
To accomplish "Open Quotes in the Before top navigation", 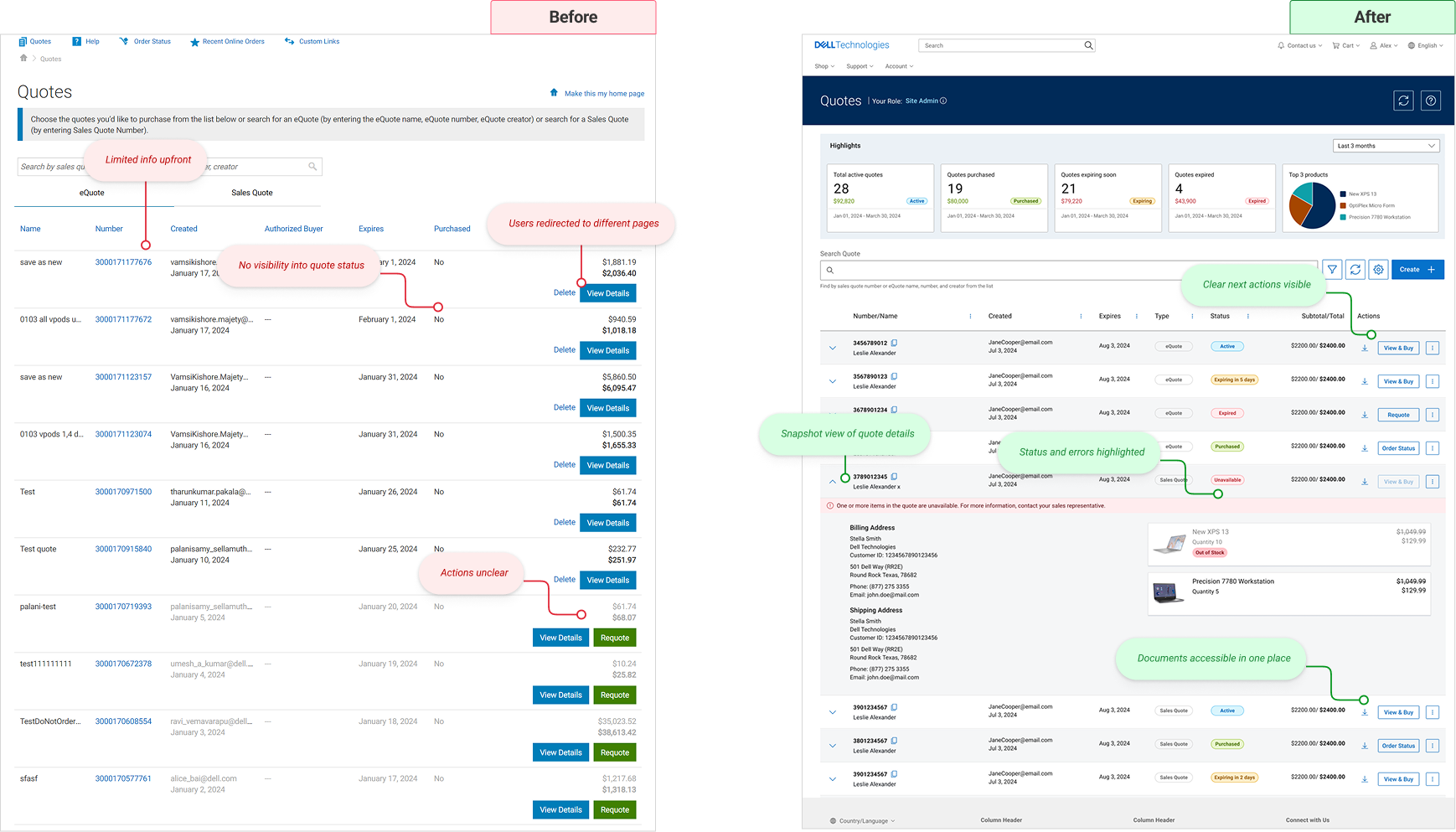I will click(35, 41).
